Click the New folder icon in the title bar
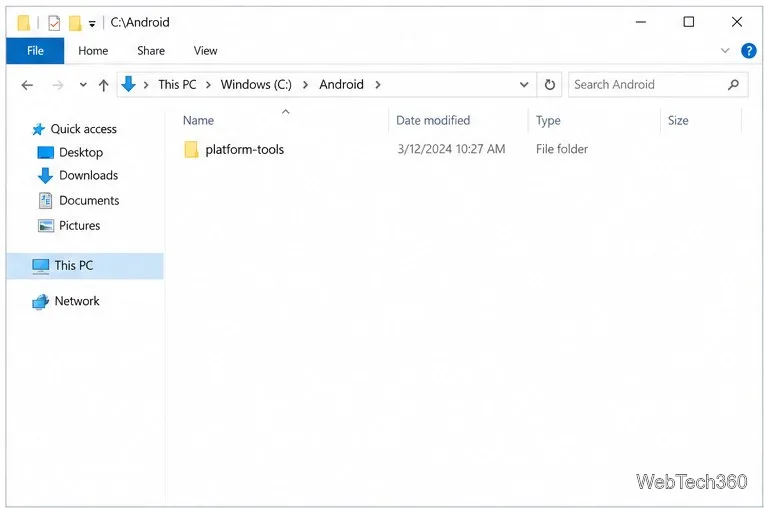Image resolution: width=764 pixels, height=508 pixels. pos(75,22)
